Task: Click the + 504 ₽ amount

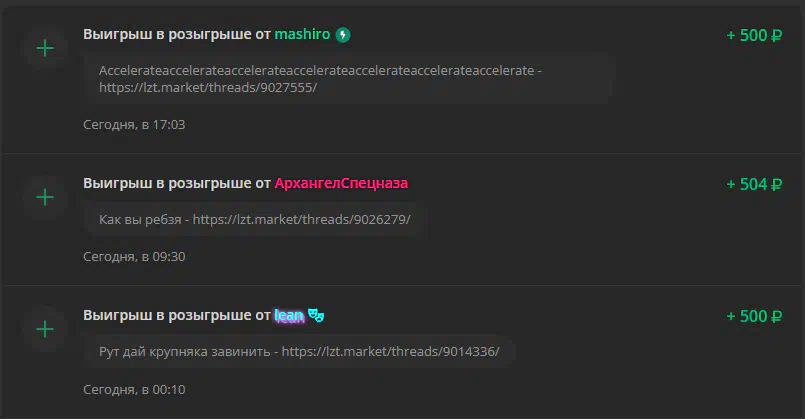Action: click(x=754, y=184)
